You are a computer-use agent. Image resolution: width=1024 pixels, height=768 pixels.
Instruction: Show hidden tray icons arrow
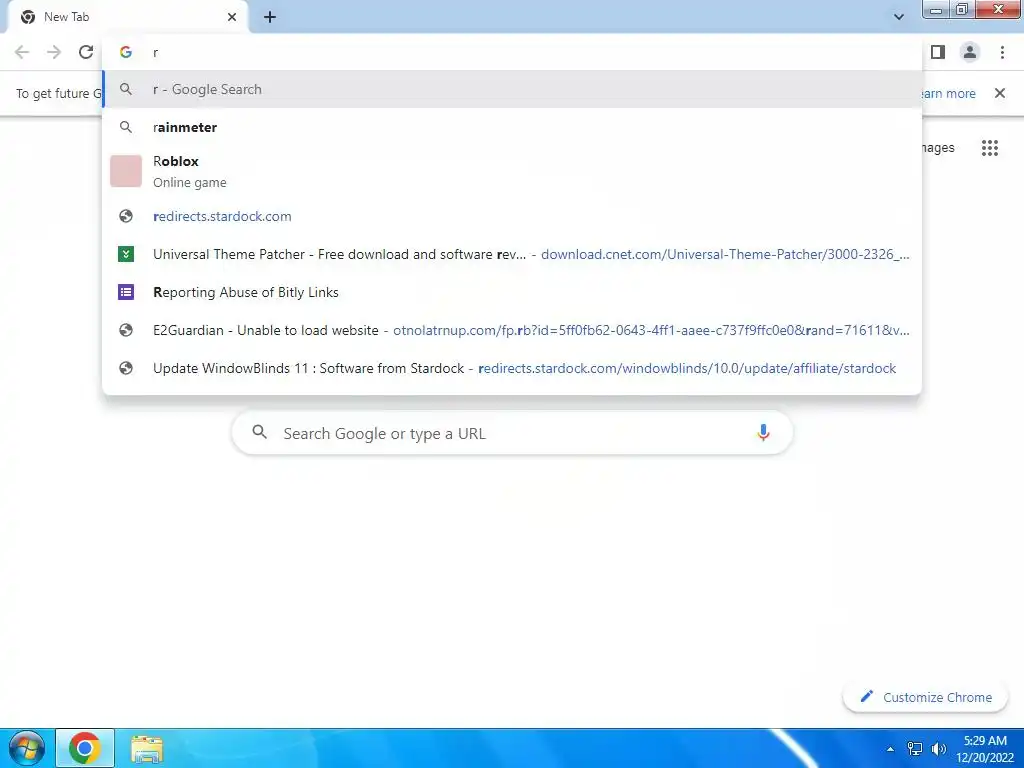(x=889, y=749)
